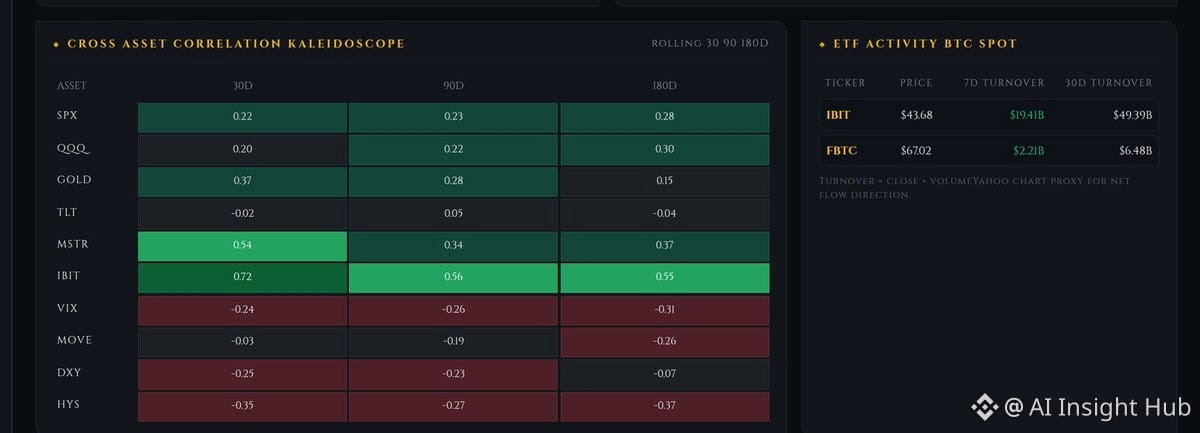
Task: Select DXY 90D value -0.23
Action: pos(453,374)
